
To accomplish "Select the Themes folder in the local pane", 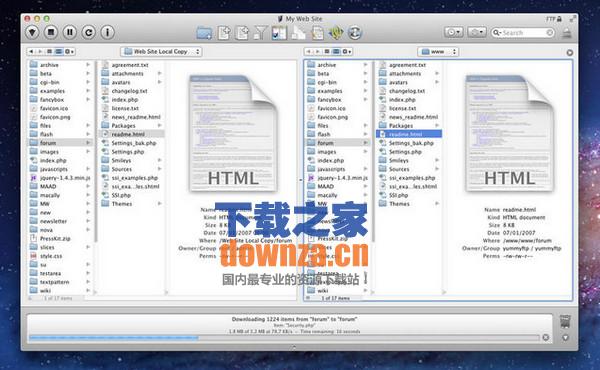I will (122, 204).
